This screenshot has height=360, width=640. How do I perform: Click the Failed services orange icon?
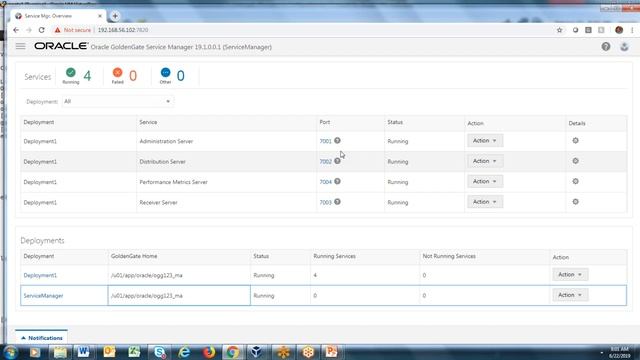point(118,73)
